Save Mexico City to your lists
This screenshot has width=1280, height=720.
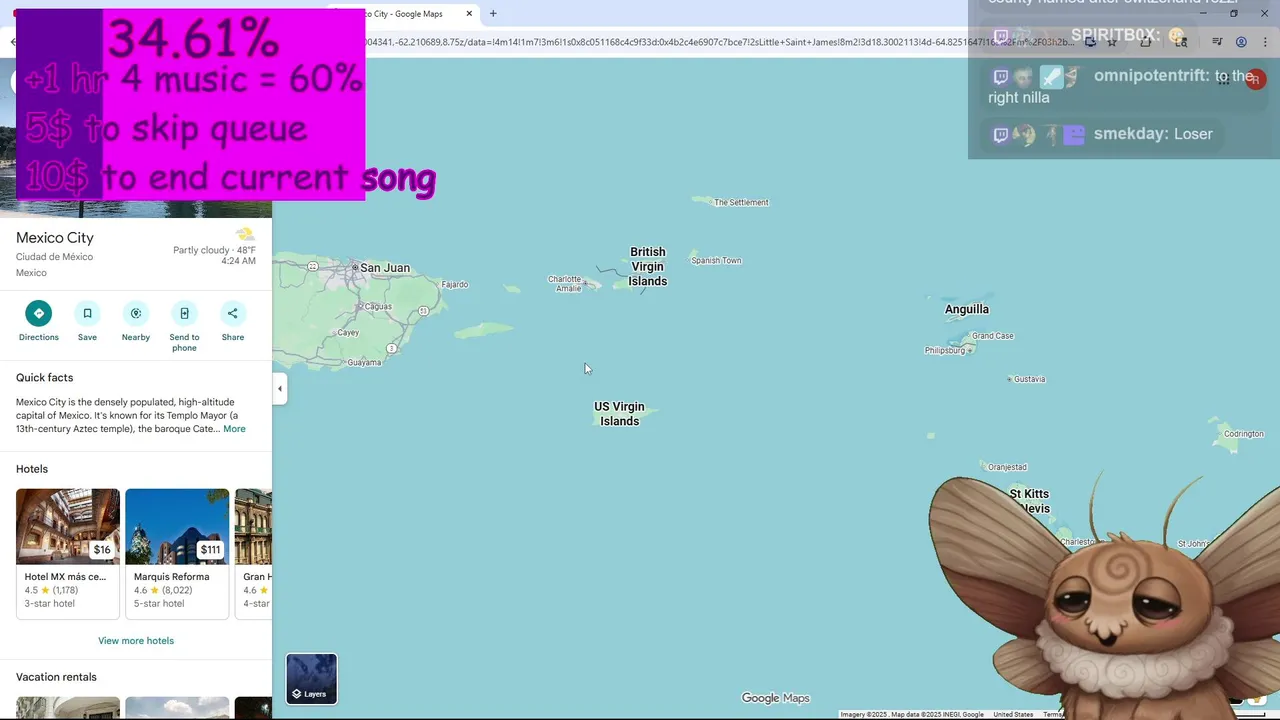[87, 322]
